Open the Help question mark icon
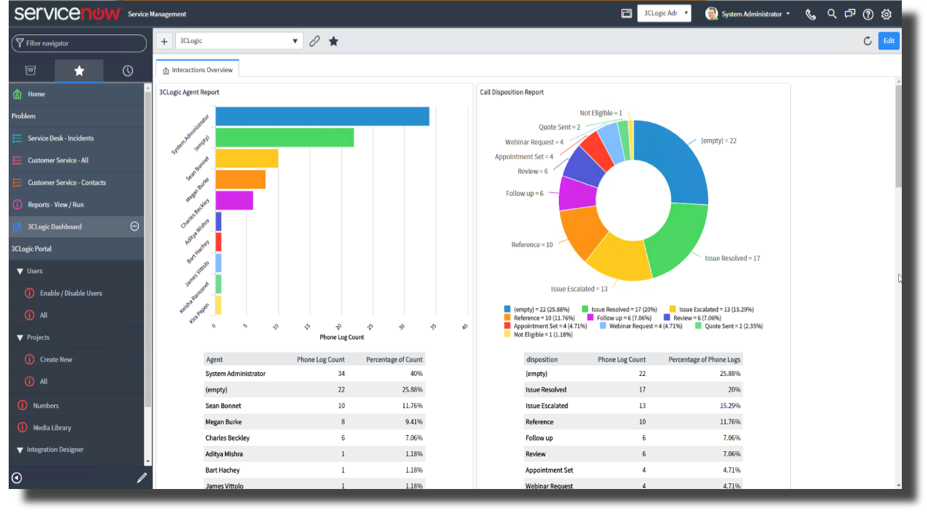 (868, 14)
